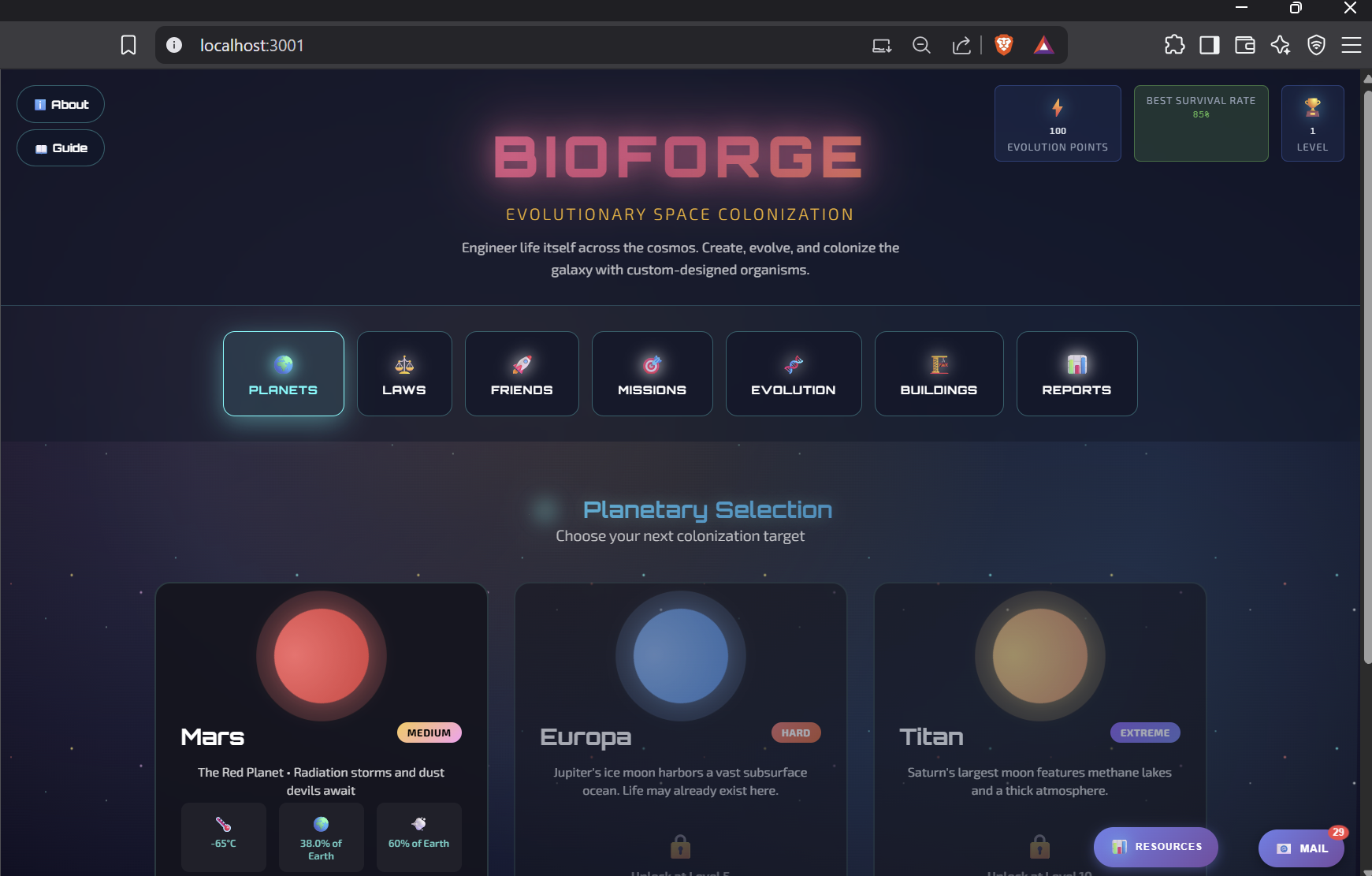1372x876 pixels.
Task: Click the thermometer stat icon on Mars card
Action: [x=224, y=823]
